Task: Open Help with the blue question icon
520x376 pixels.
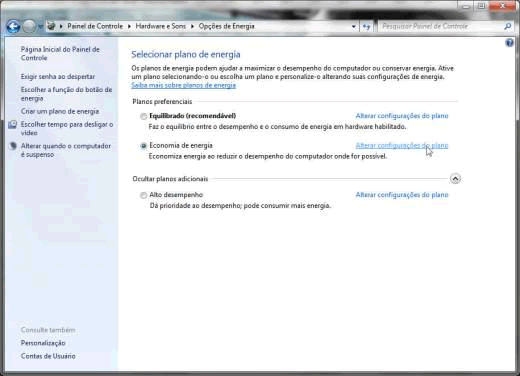Action: (509, 43)
